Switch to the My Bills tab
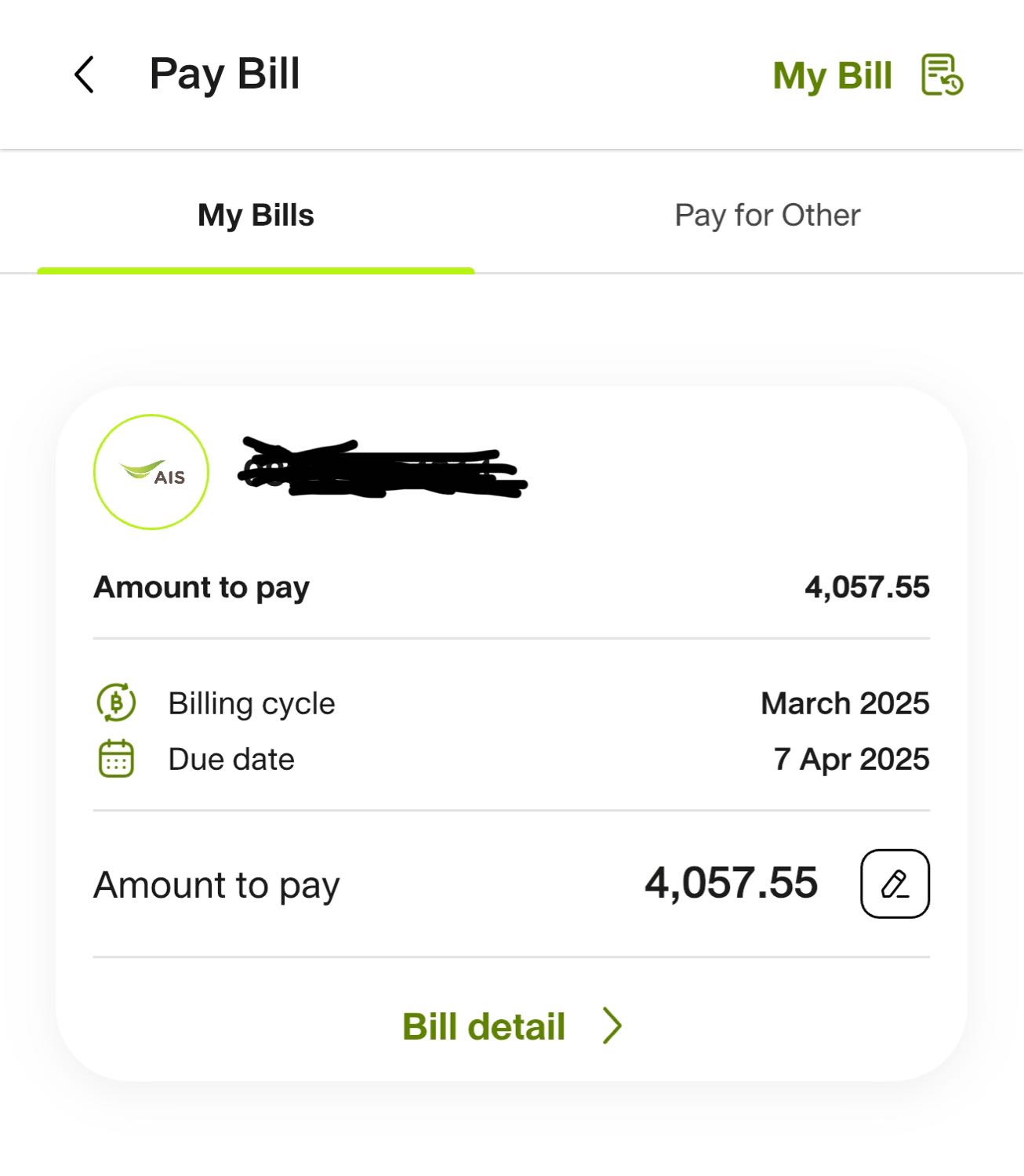Screen dimensions: 1024x1176 (x=256, y=215)
